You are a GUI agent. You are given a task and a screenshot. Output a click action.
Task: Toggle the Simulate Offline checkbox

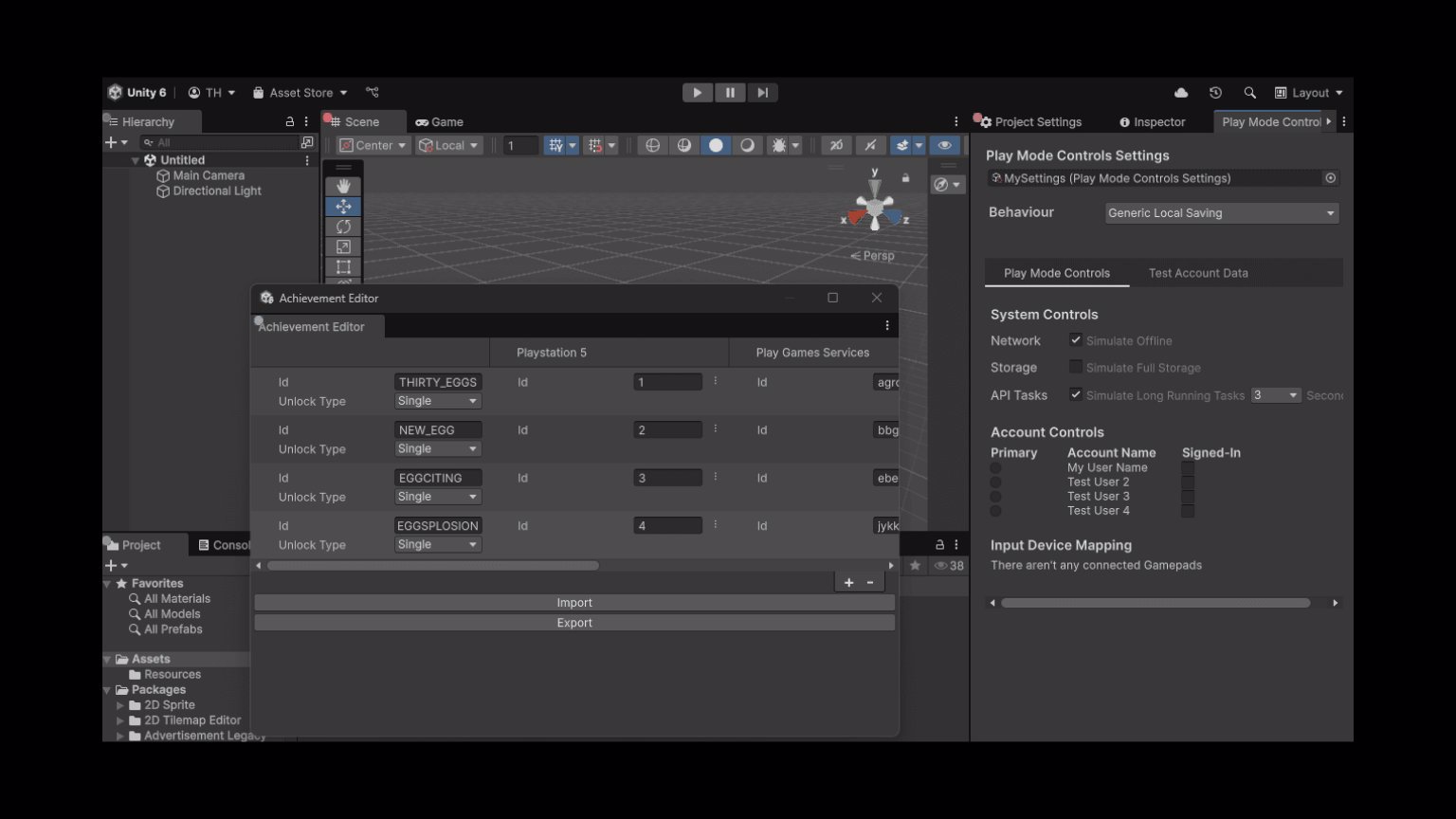click(x=1076, y=340)
